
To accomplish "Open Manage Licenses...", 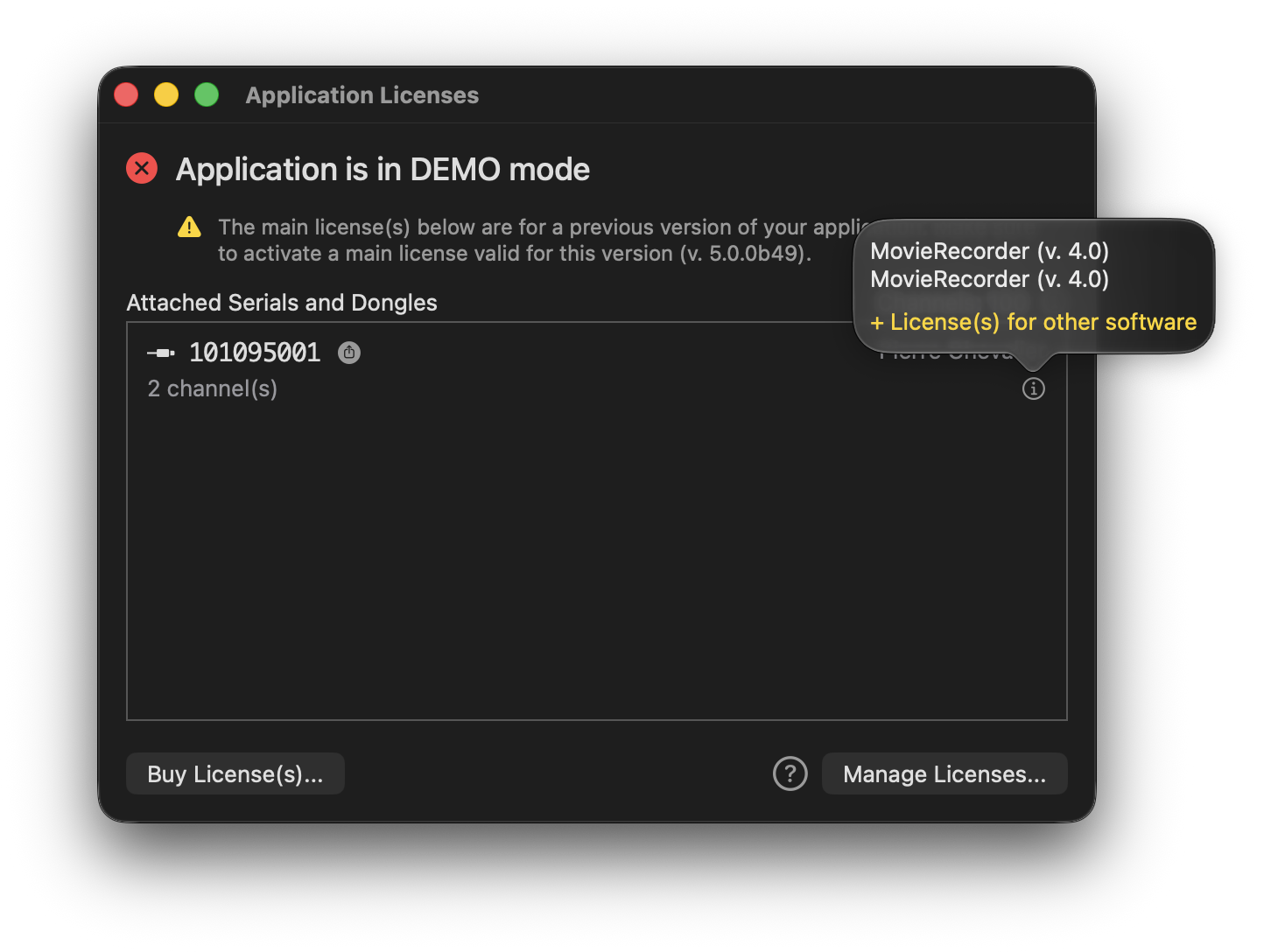I will pyautogui.click(x=944, y=773).
